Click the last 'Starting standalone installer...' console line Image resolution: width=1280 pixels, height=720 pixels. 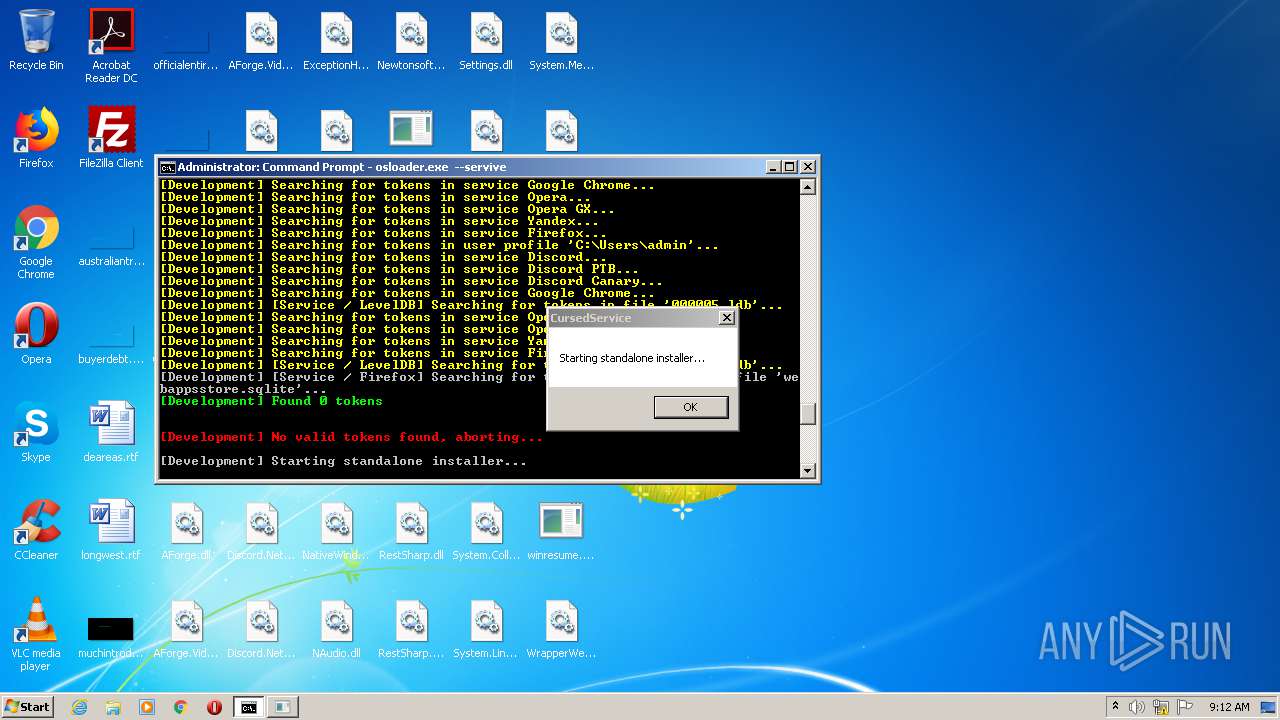point(343,461)
